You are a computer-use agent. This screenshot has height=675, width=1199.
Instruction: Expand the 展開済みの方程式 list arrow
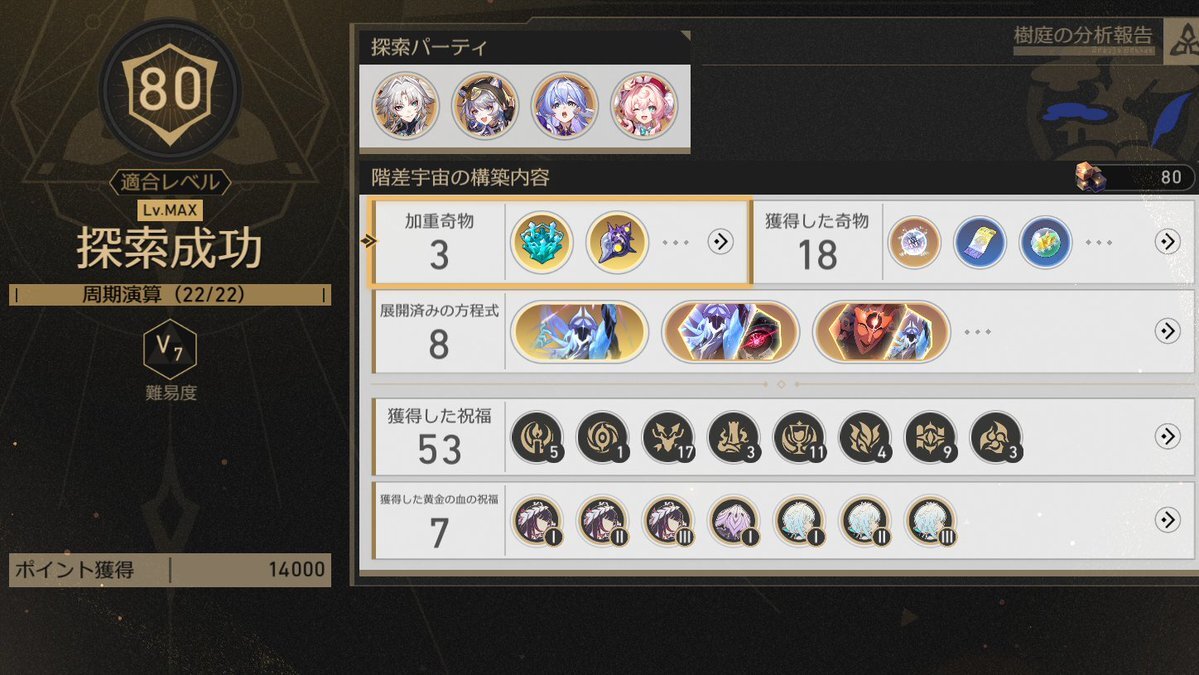point(1167,331)
